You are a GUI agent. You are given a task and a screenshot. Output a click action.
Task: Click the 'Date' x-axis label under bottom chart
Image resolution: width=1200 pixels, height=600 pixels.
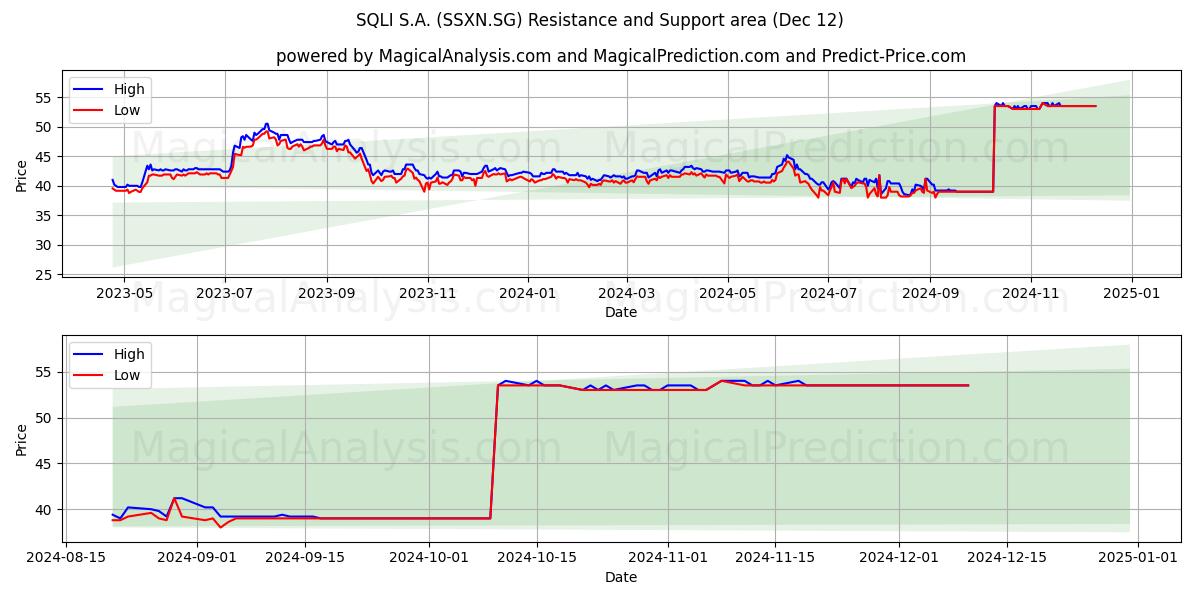(x=621, y=577)
